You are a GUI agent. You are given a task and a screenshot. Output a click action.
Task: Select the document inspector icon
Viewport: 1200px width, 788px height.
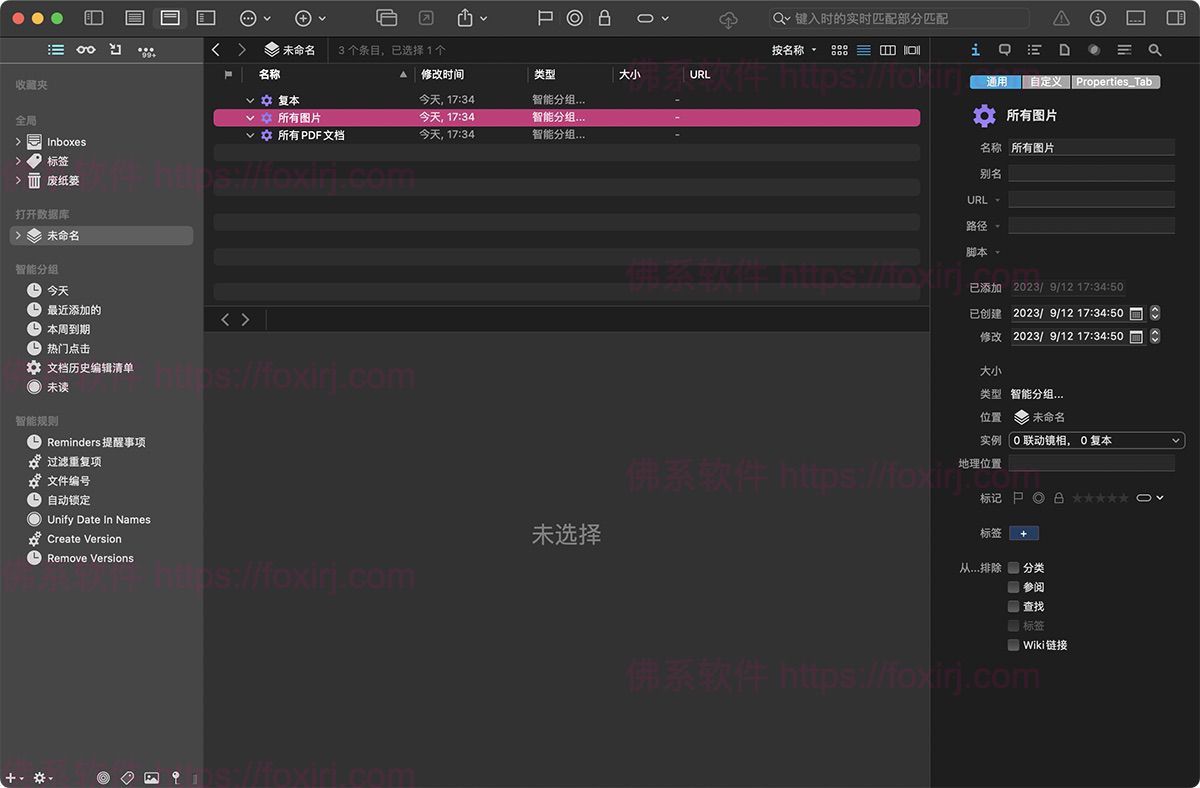(x=1064, y=50)
